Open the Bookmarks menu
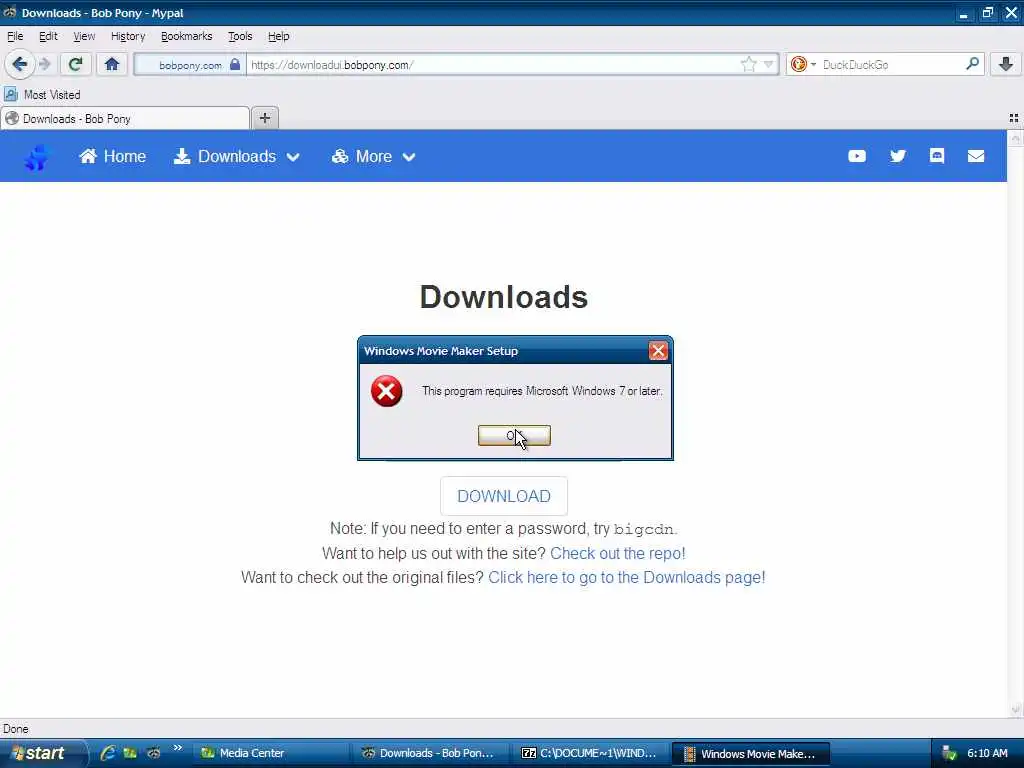 click(x=186, y=37)
